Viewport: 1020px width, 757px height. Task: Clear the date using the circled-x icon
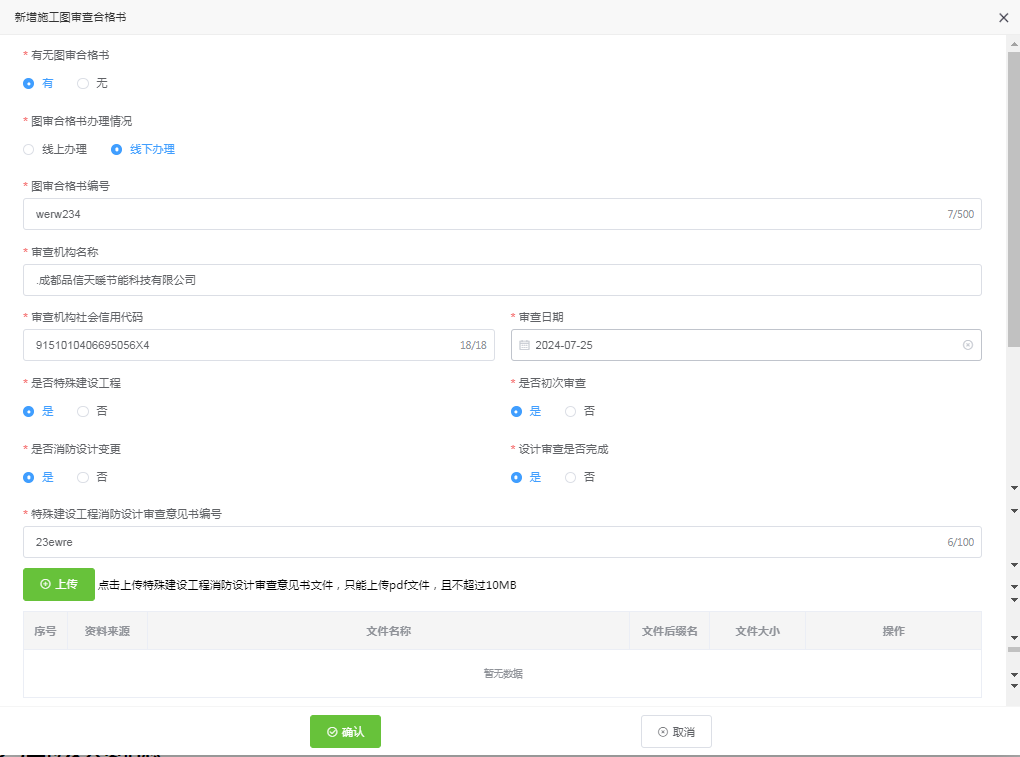pos(967,345)
